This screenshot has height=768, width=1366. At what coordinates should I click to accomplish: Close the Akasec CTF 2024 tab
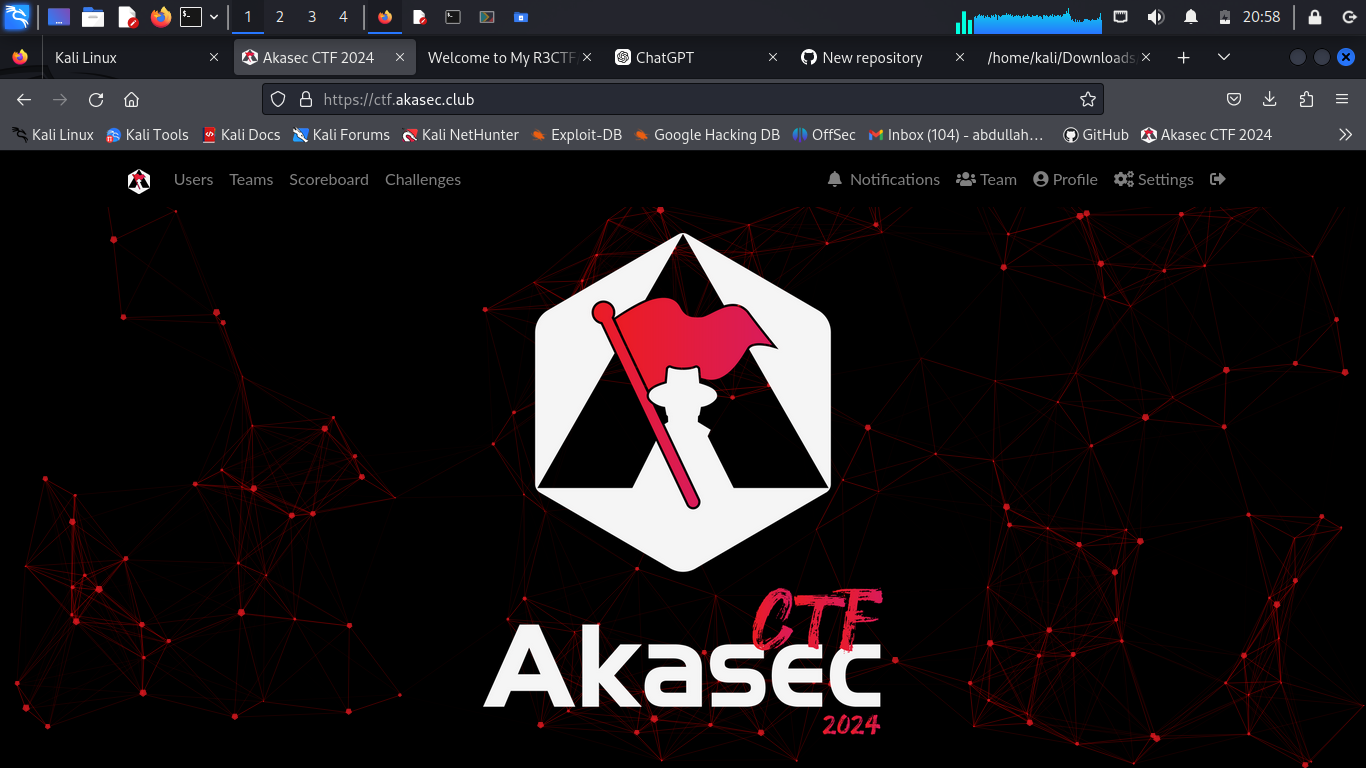pos(400,58)
